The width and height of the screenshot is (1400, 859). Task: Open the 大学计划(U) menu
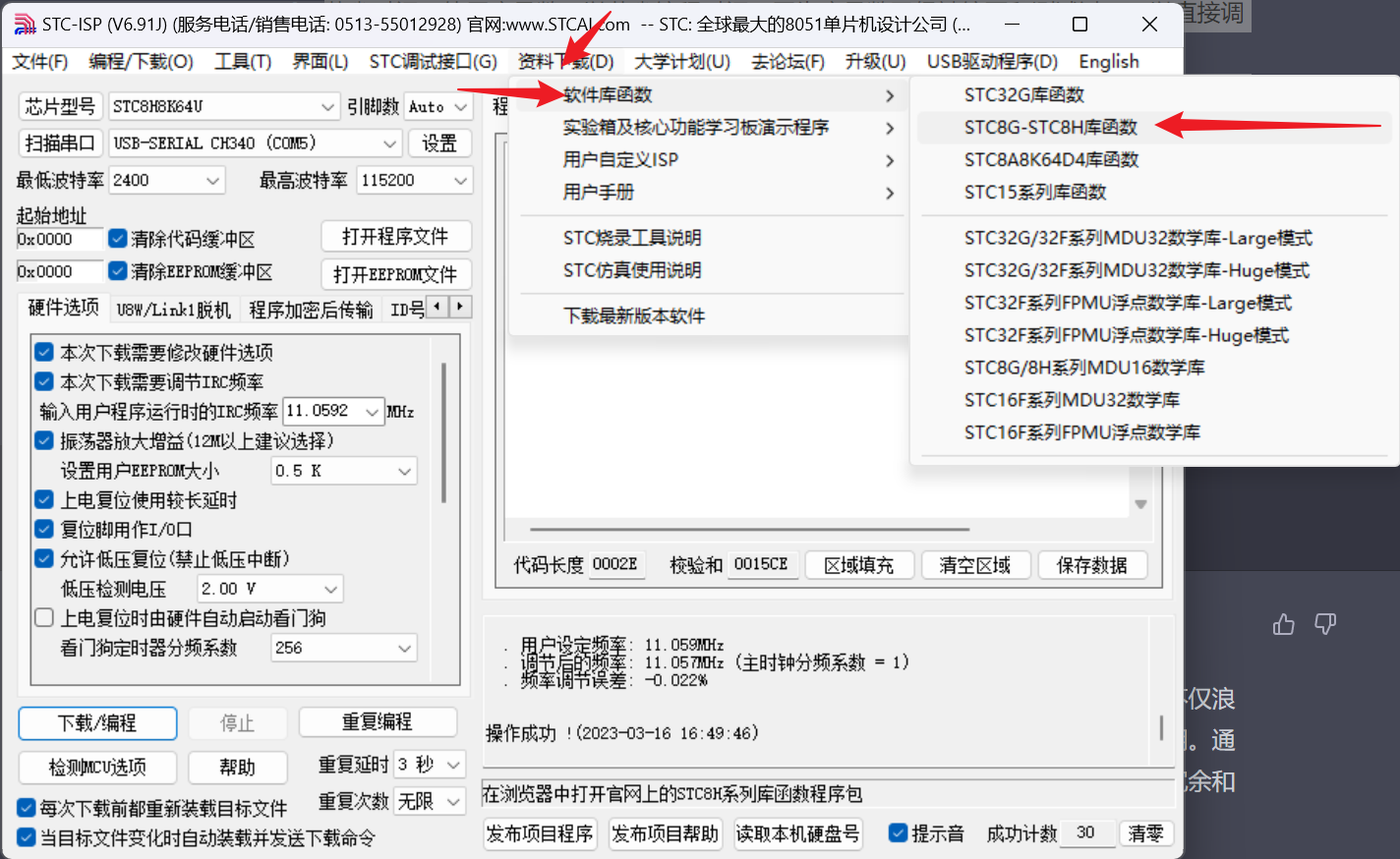[x=682, y=61]
